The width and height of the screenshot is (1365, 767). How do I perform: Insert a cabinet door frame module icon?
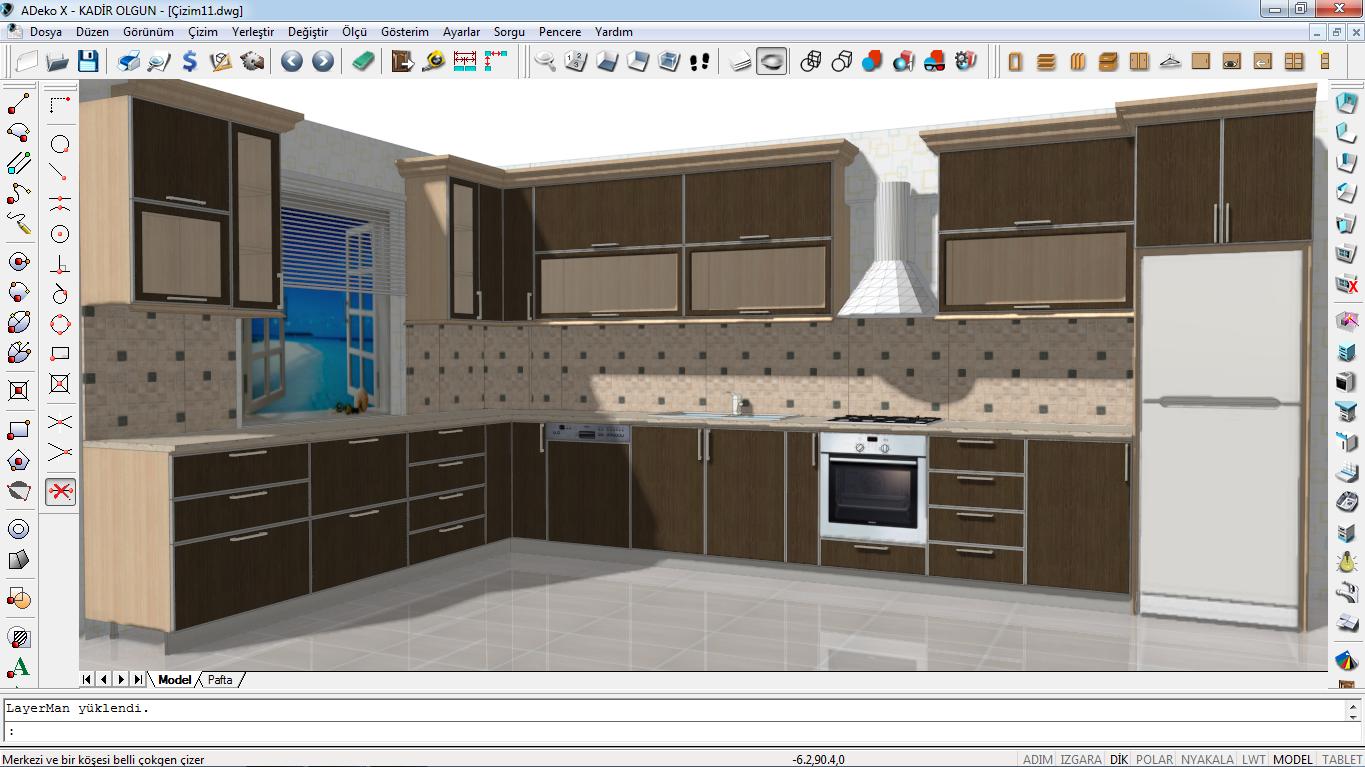[x=1016, y=62]
